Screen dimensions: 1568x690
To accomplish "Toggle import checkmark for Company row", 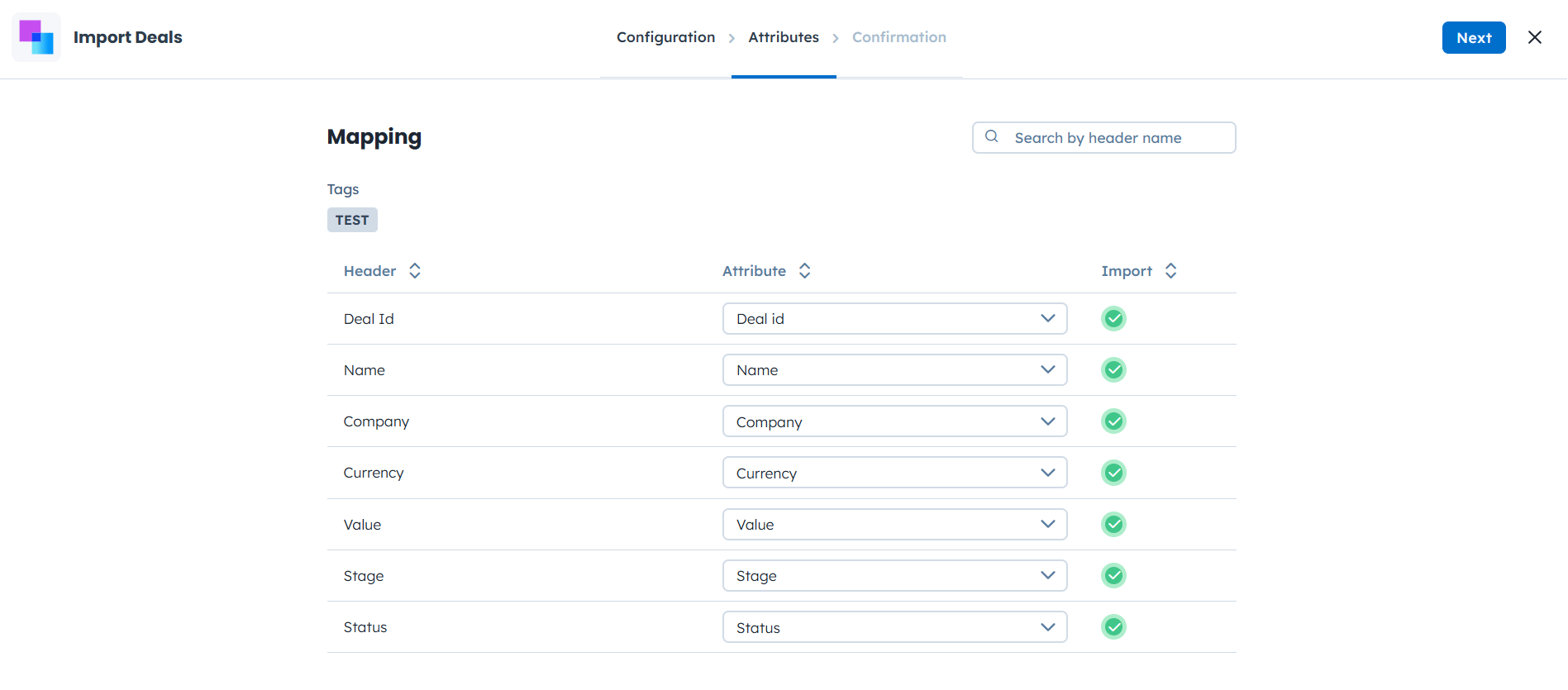I will click(1113, 421).
